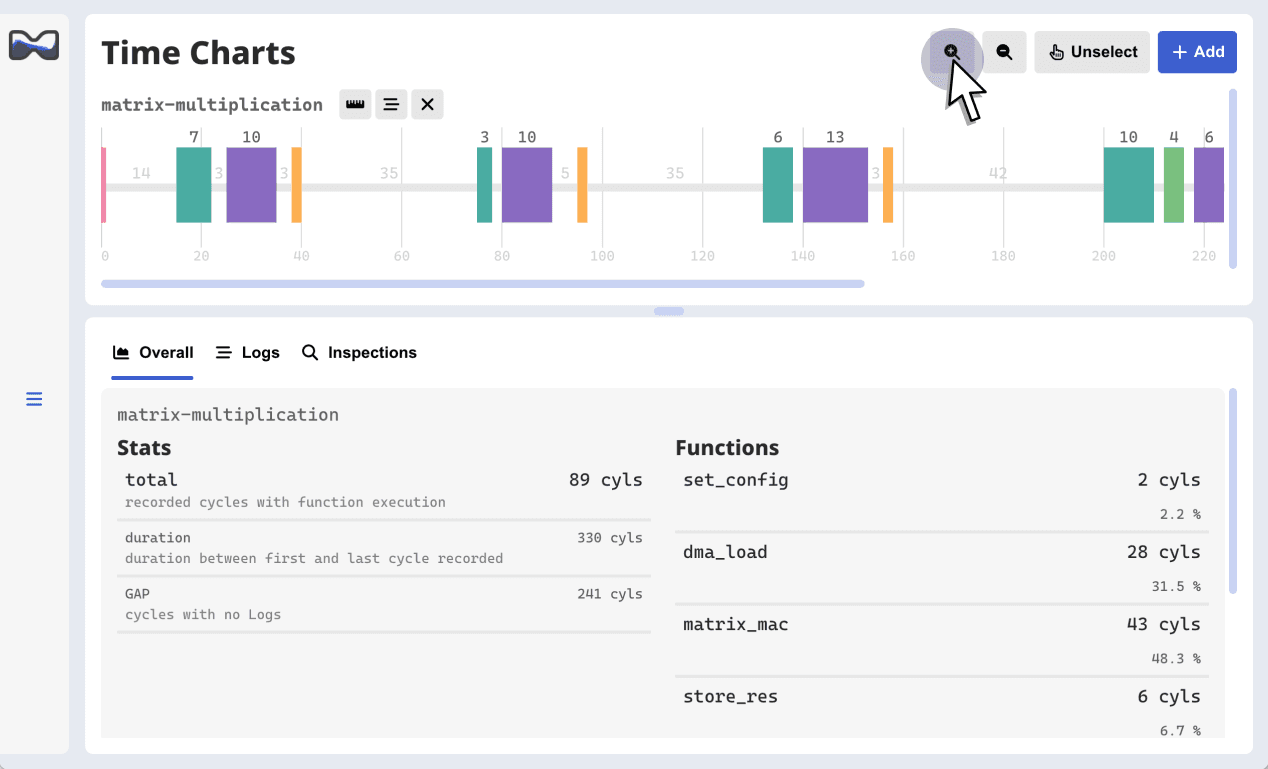Click the pink block at timeline start

coord(103,185)
